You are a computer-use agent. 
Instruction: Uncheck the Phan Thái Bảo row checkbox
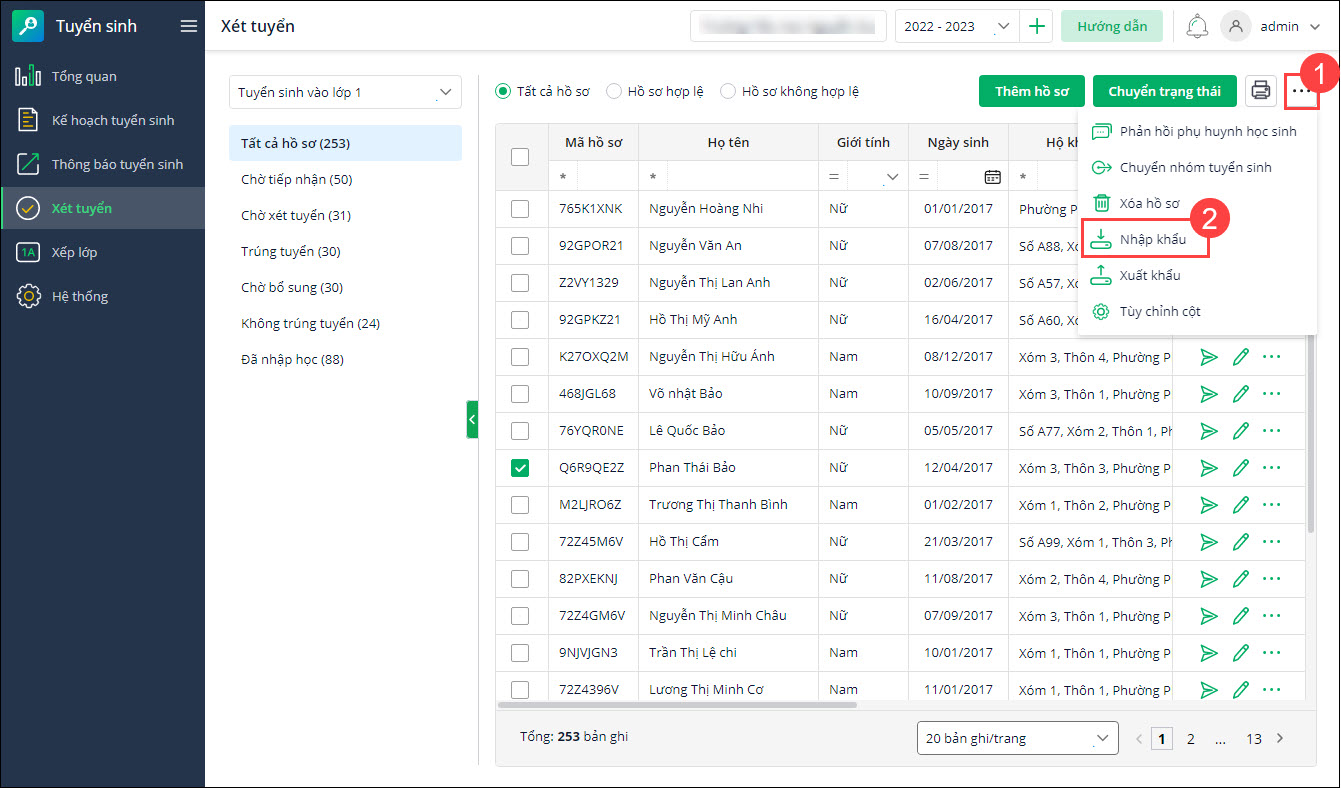coord(520,468)
